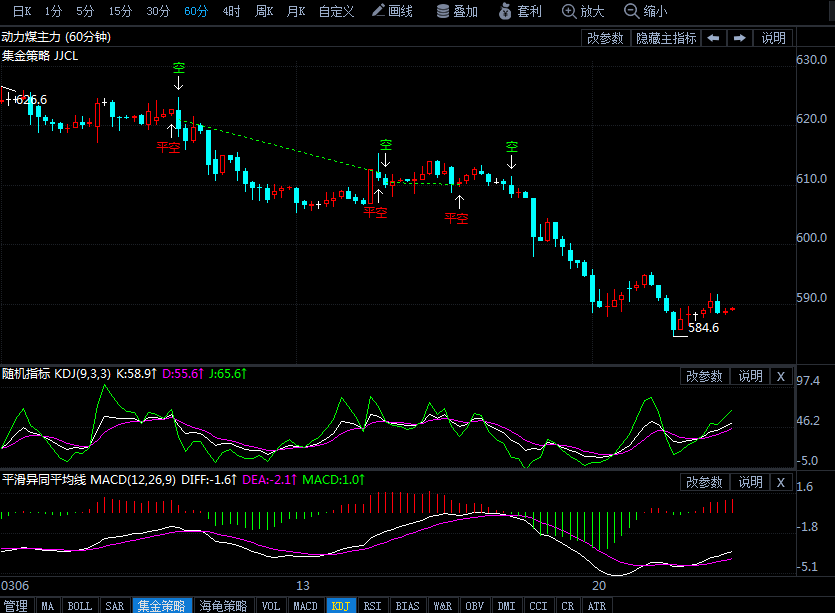
Task: Go to the next indicator with the right arrow
Action: pos(740,38)
